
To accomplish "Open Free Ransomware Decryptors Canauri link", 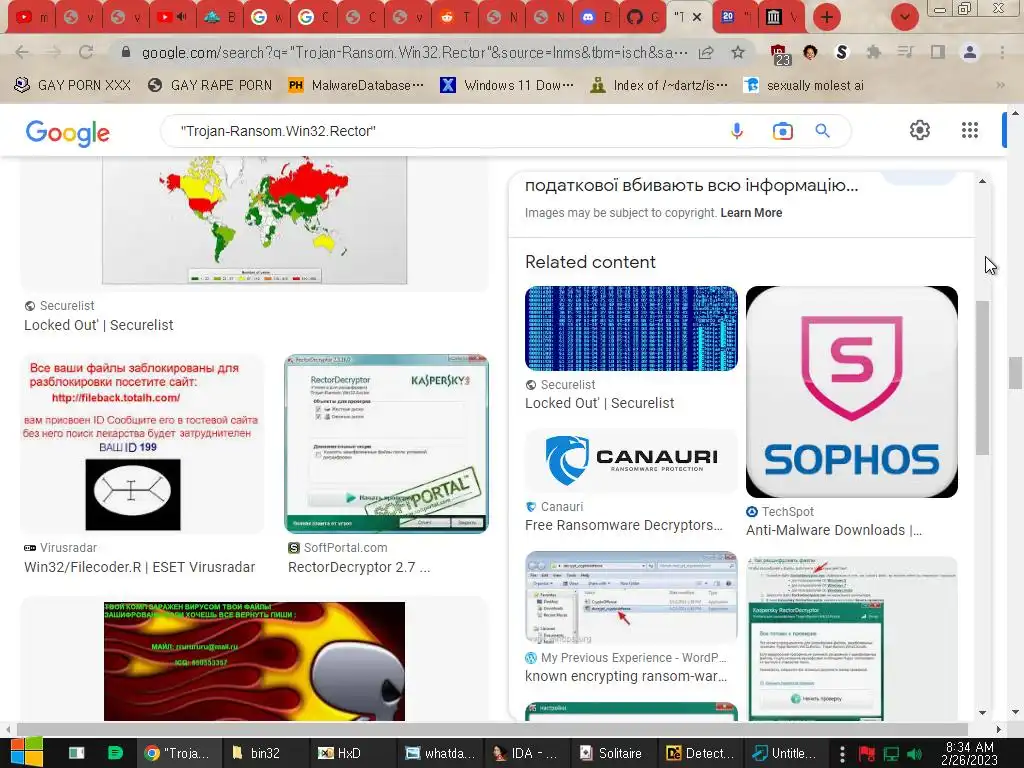I will coord(624,525).
